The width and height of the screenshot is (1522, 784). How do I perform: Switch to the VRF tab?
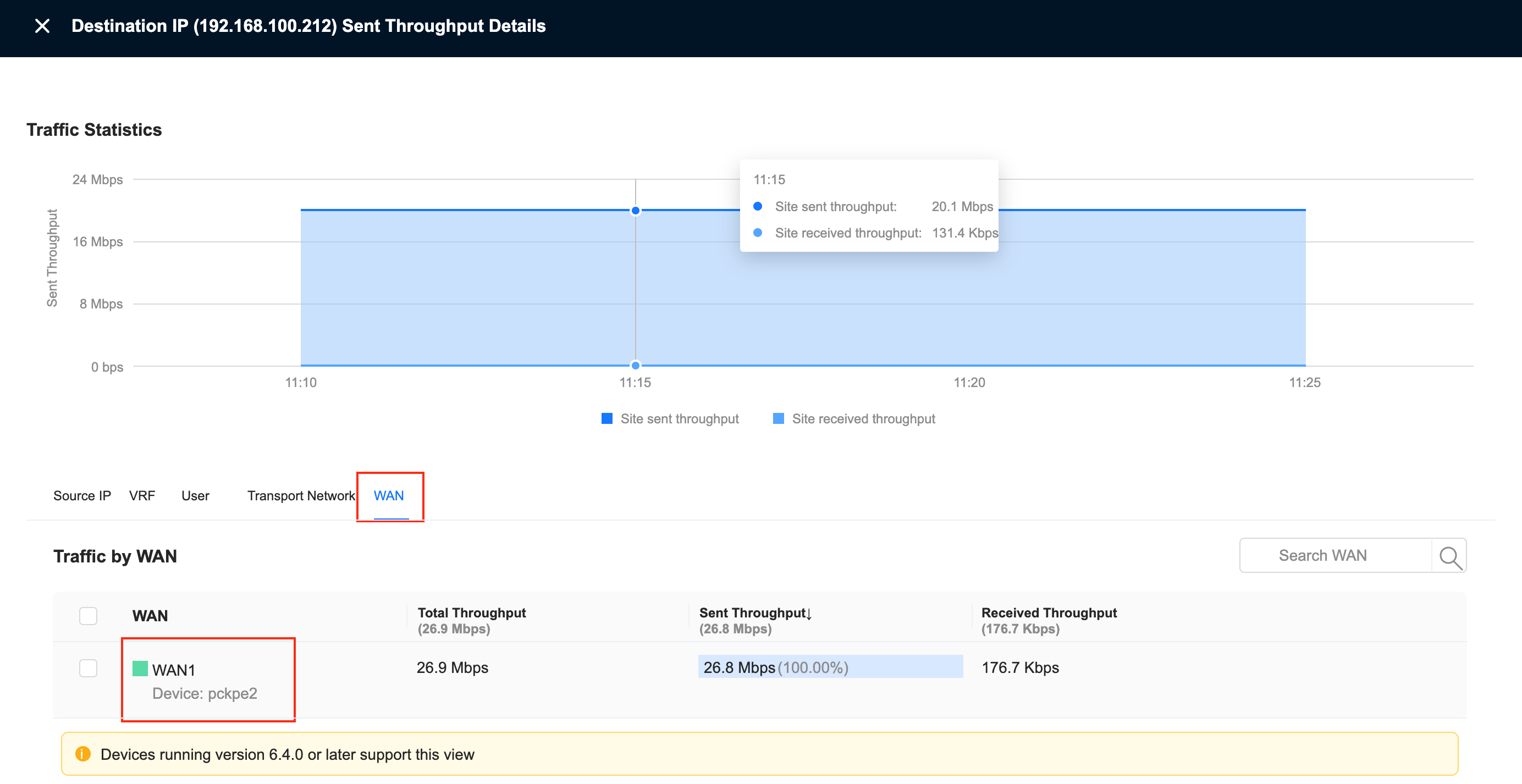click(142, 496)
